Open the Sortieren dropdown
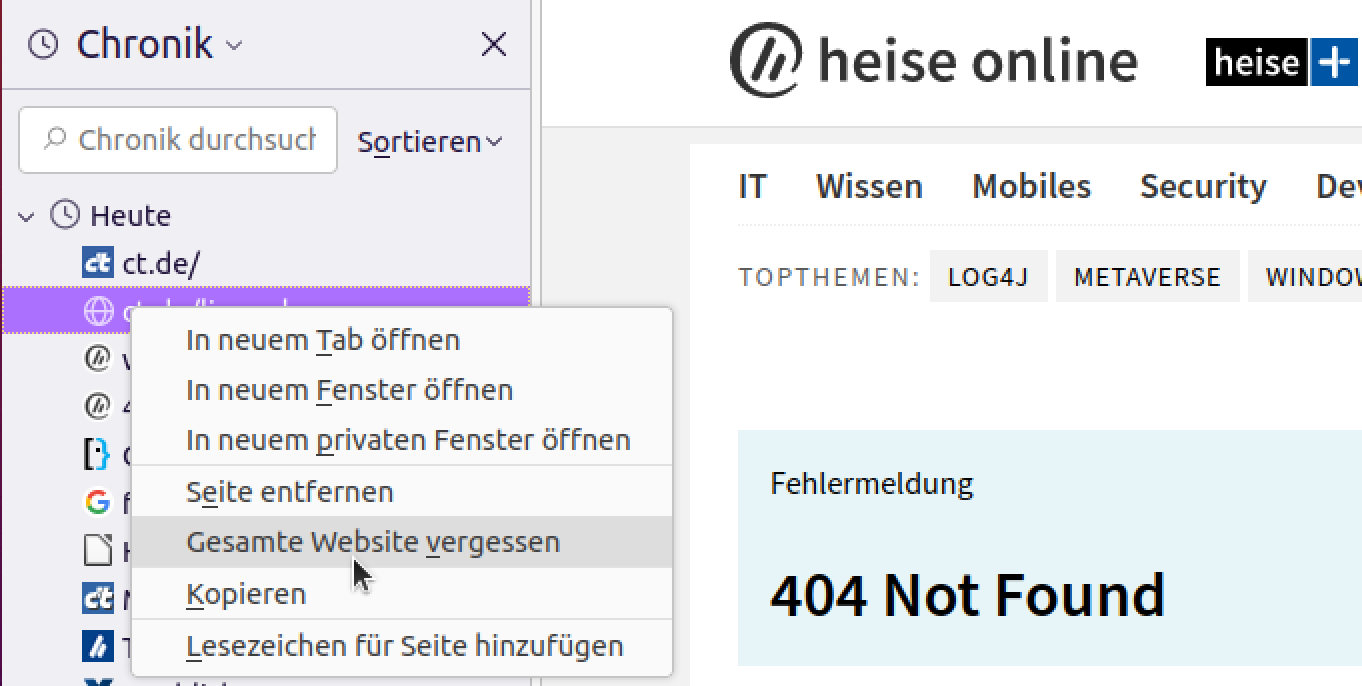Screen dimensions: 1362x686 [x=430, y=142]
